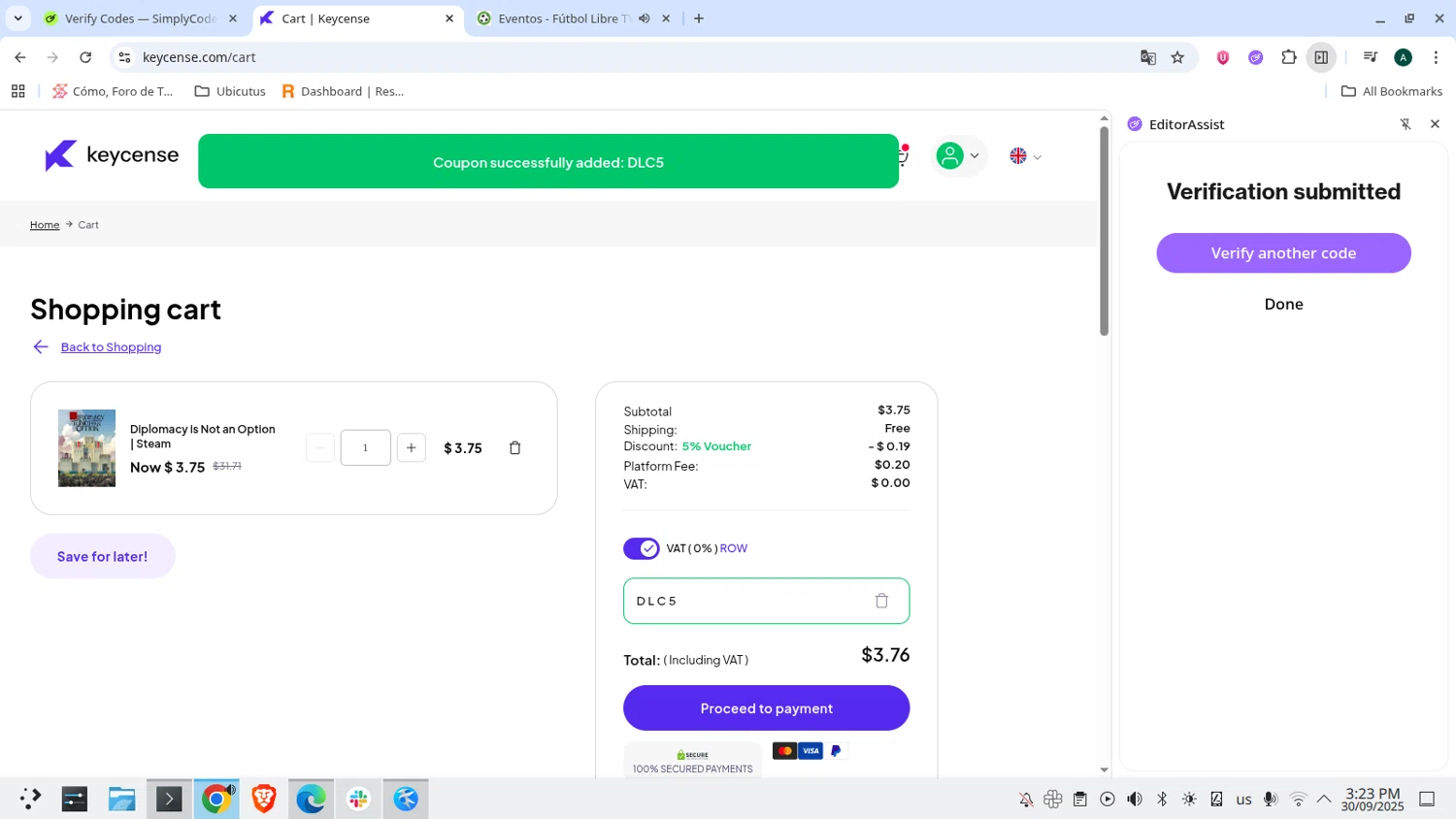
Task: Toggle the browser side panel button
Action: [x=1321, y=57]
